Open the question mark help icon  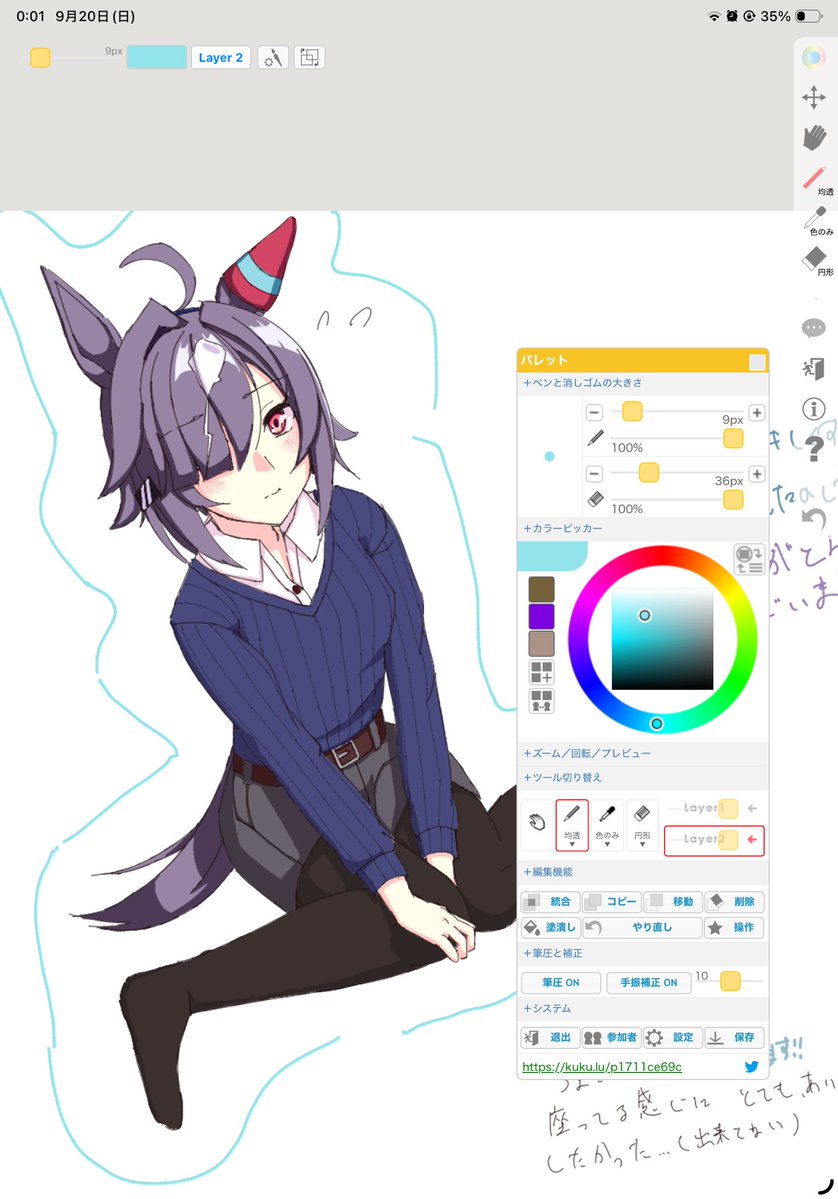[x=814, y=449]
